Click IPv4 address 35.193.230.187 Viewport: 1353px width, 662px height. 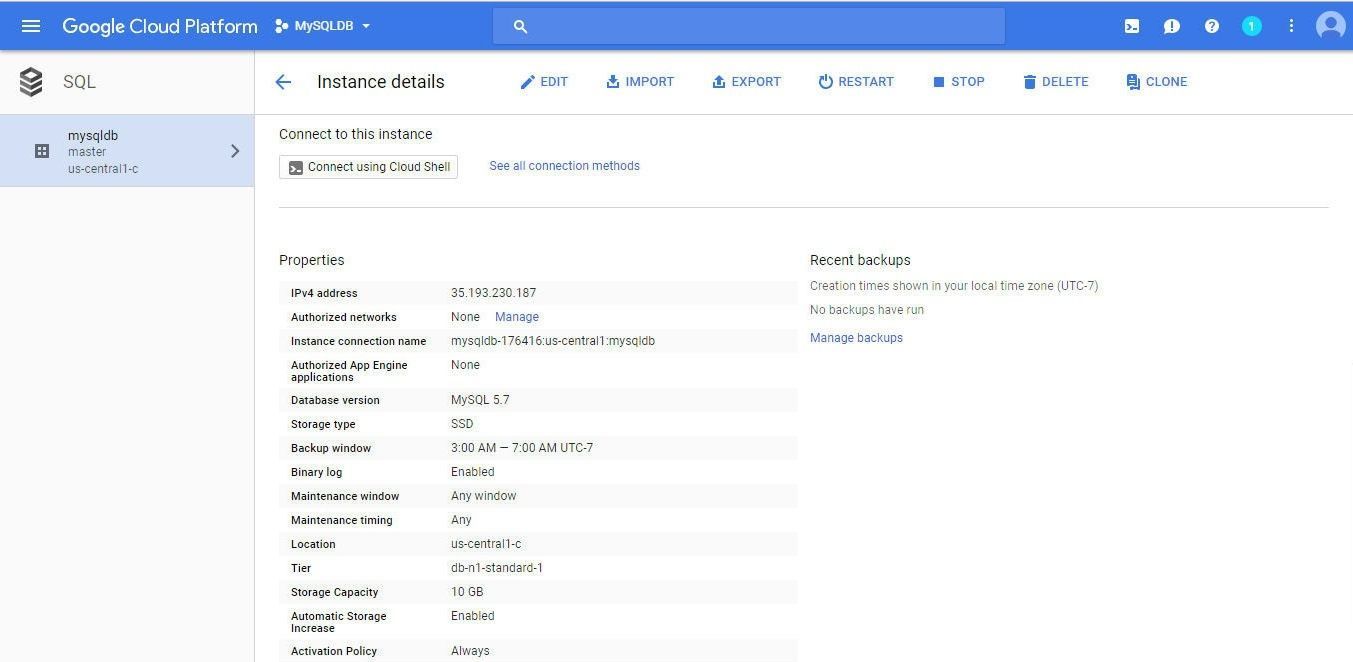pyautogui.click(x=493, y=293)
